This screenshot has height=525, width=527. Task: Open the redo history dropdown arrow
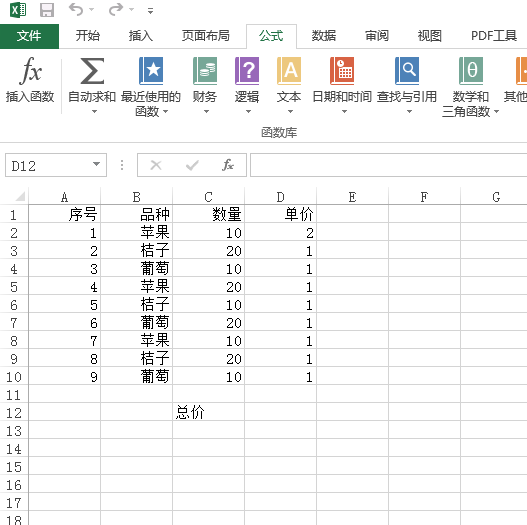click(132, 10)
